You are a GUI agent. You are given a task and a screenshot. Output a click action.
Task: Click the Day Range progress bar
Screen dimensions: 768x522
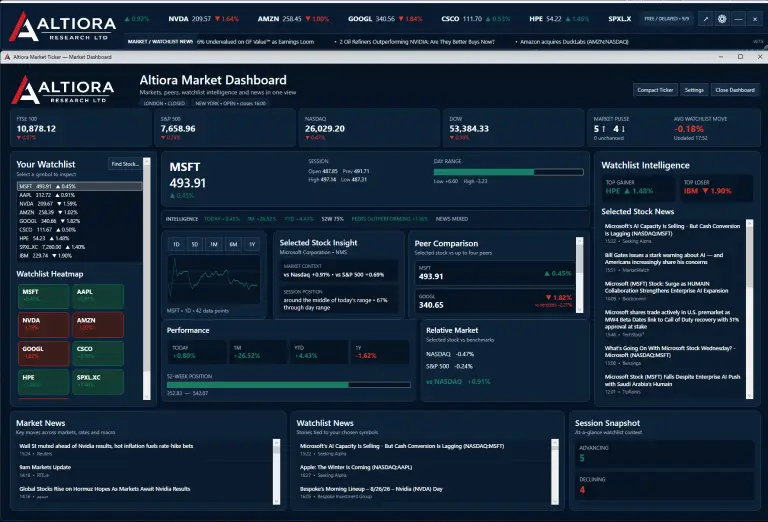tap(508, 172)
